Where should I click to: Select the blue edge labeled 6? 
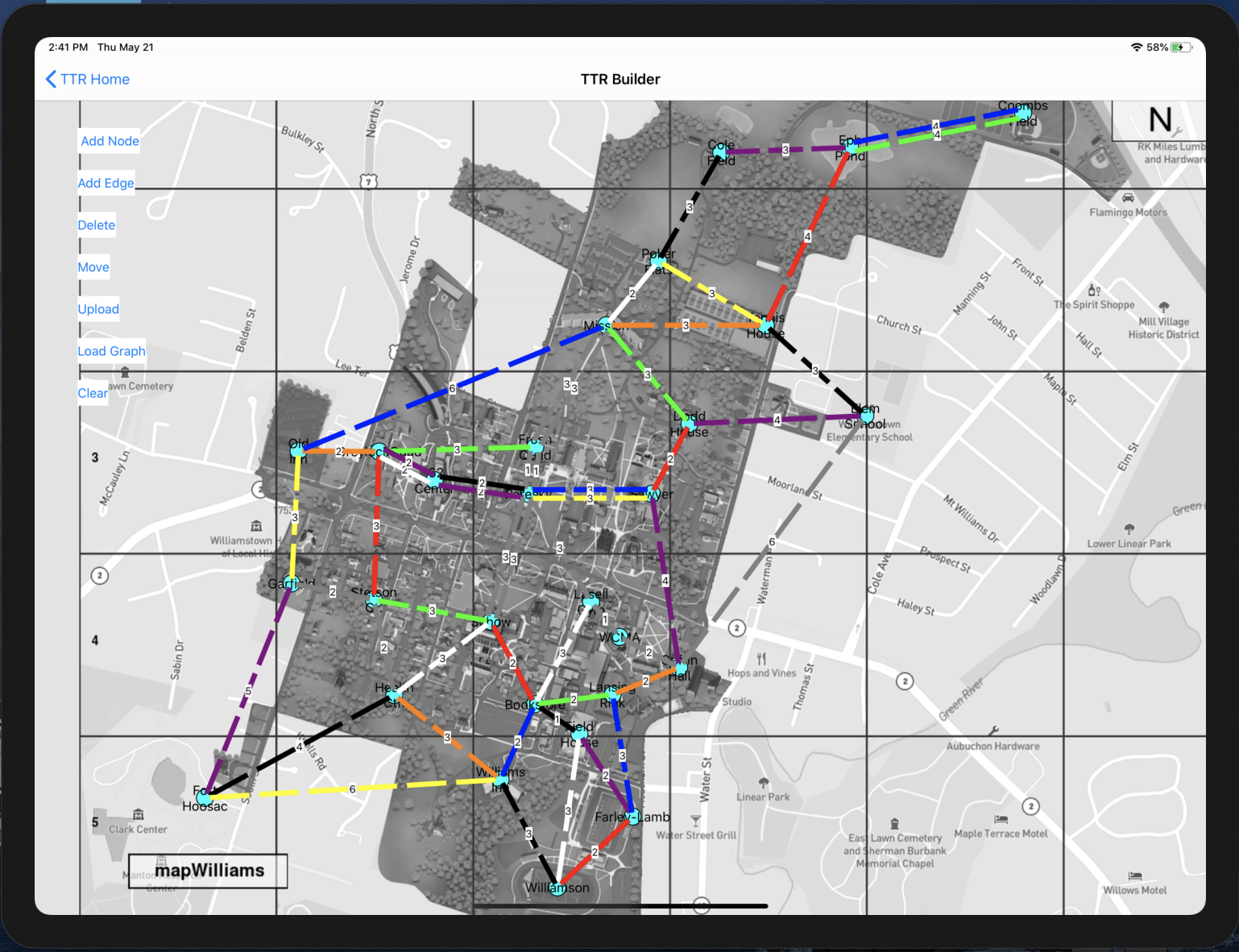451,388
